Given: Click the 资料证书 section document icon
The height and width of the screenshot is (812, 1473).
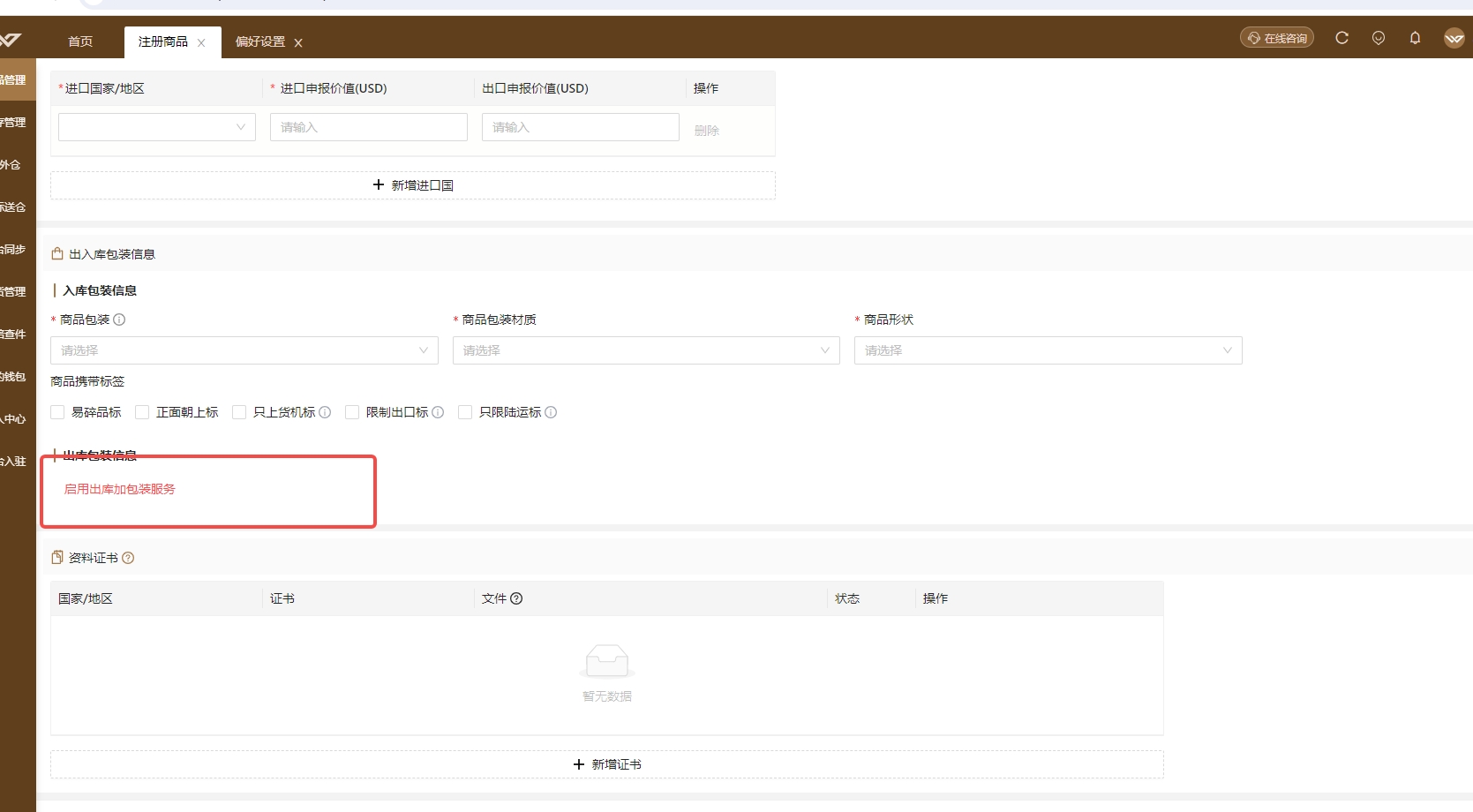Looking at the screenshot, I should 57,558.
